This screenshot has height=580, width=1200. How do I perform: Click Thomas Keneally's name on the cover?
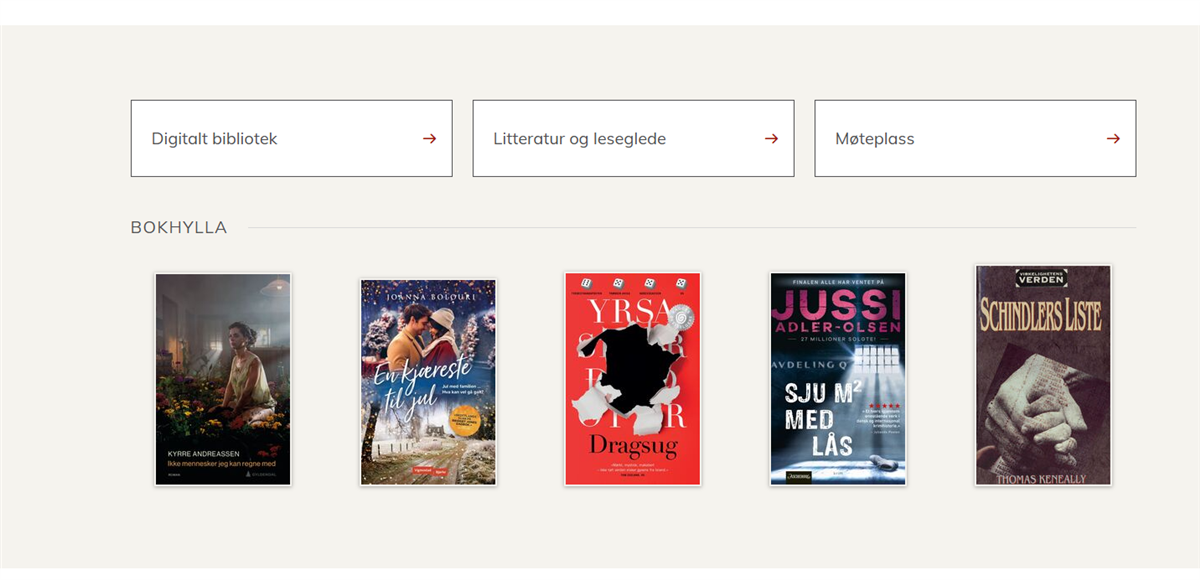click(1043, 479)
